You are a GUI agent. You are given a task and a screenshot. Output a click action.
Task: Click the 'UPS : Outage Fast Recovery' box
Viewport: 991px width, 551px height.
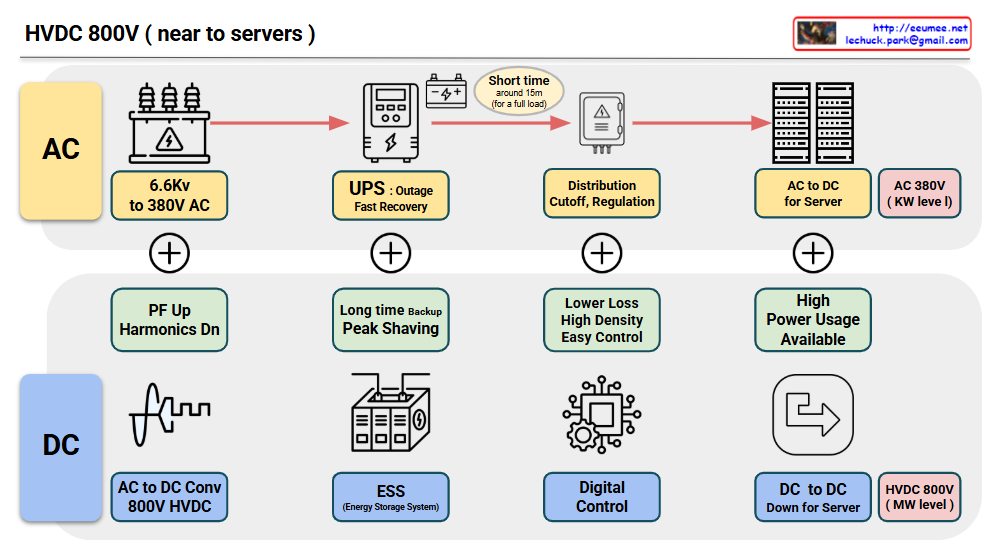(391, 195)
